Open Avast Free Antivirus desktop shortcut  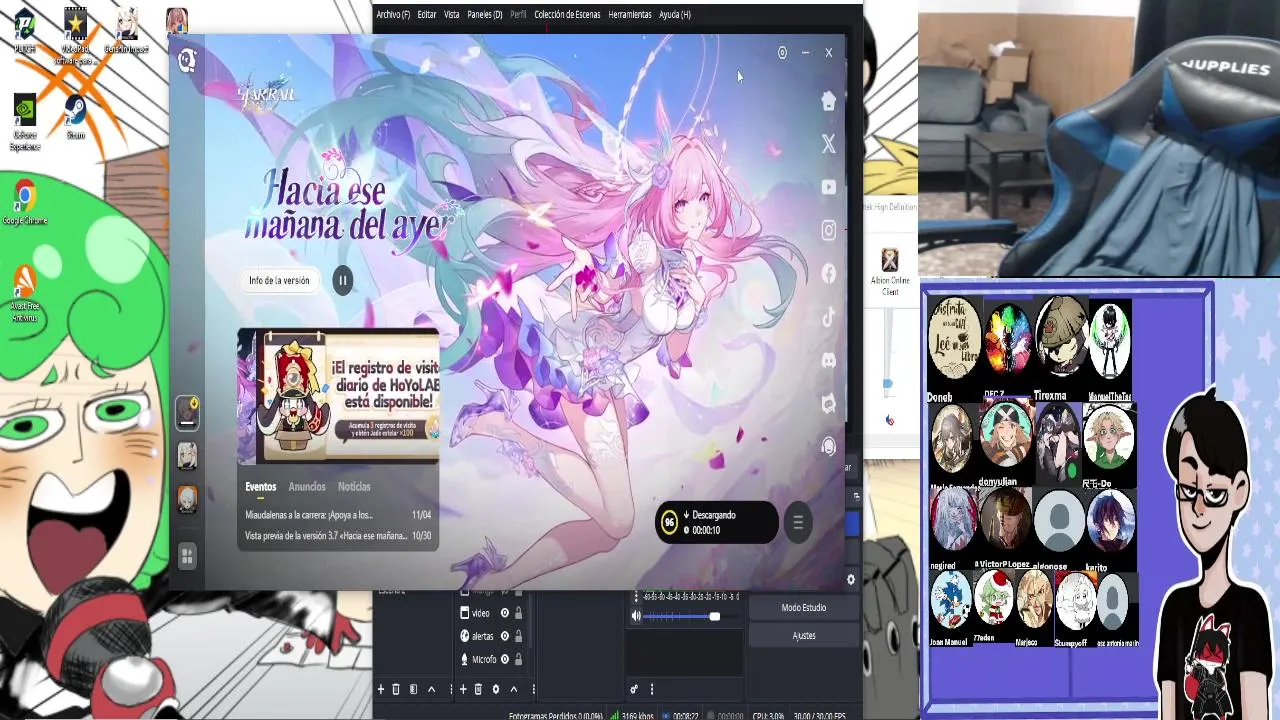[x=25, y=294]
